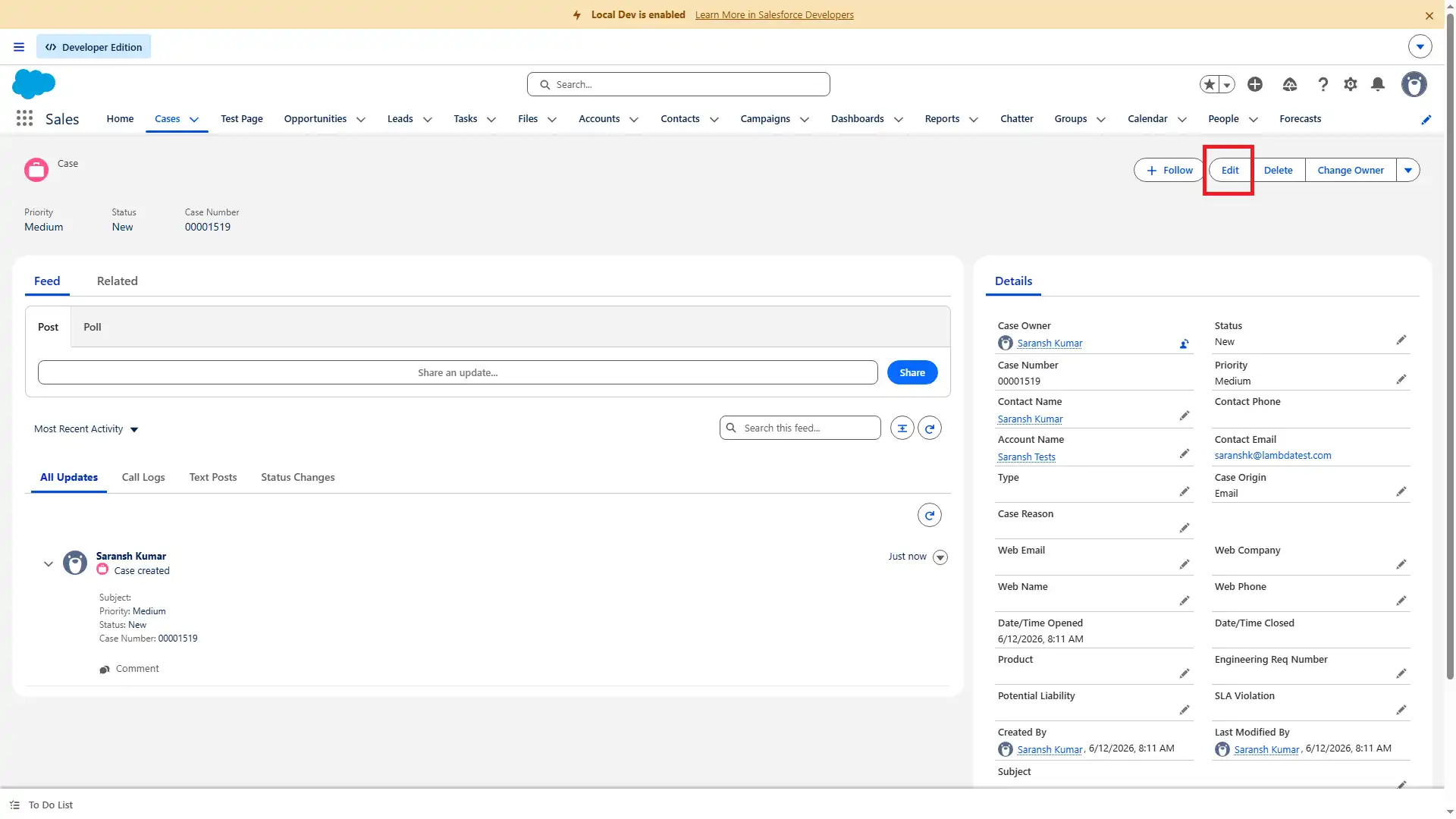Edit the Product field pencil icon
The height and width of the screenshot is (819, 1456).
[1185, 673]
